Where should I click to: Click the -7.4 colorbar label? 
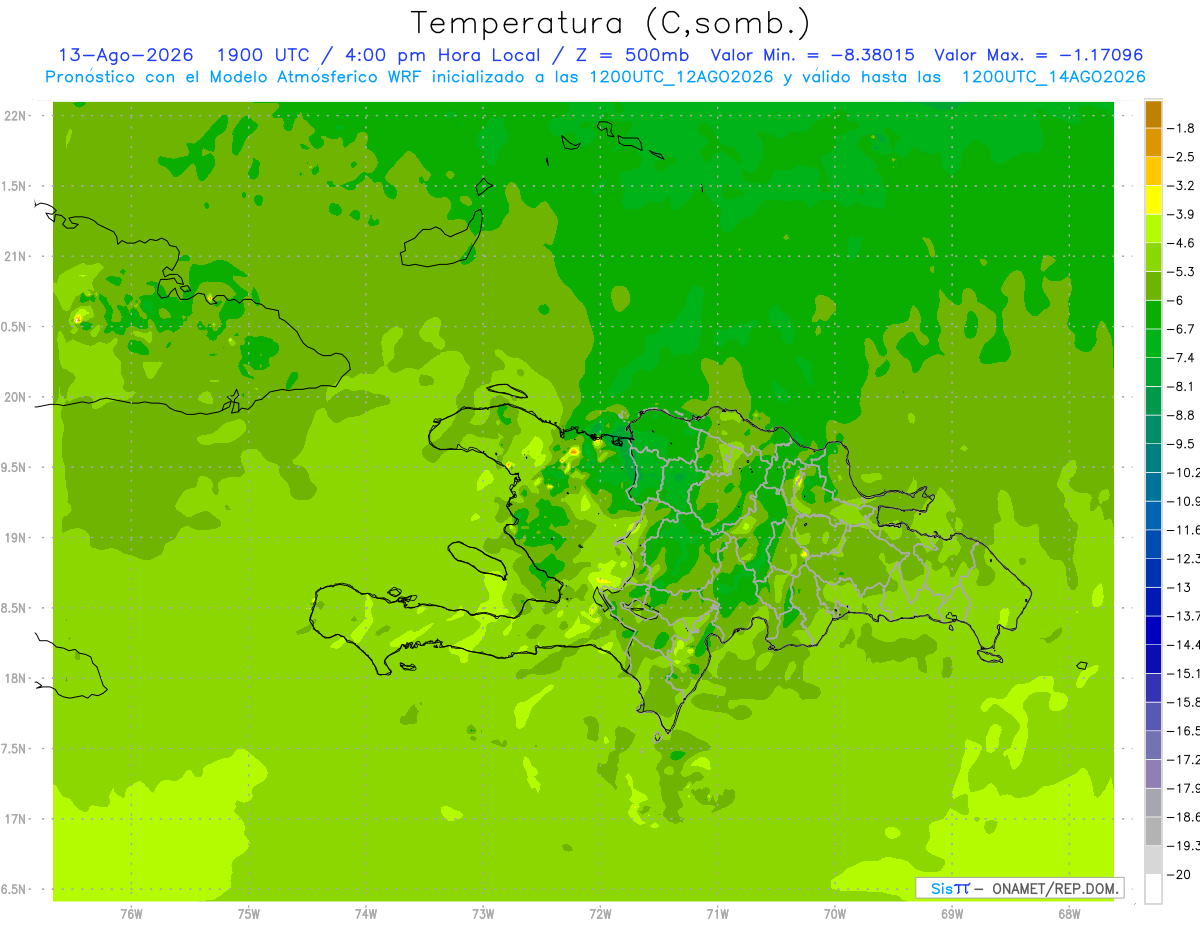tap(1180, 358)
